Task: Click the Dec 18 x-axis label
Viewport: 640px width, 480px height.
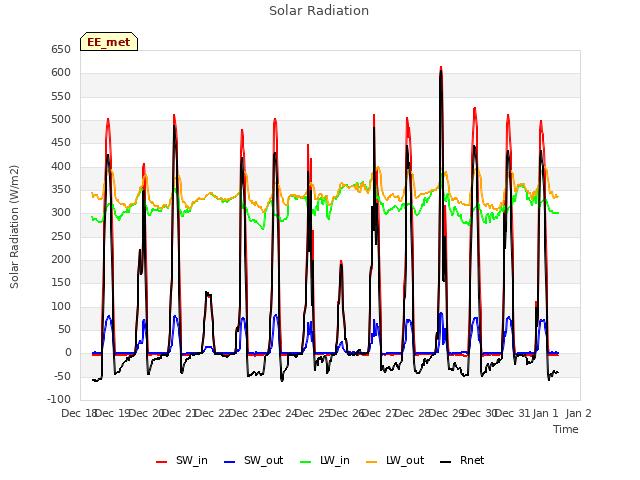Action: (x=79, y=413)
